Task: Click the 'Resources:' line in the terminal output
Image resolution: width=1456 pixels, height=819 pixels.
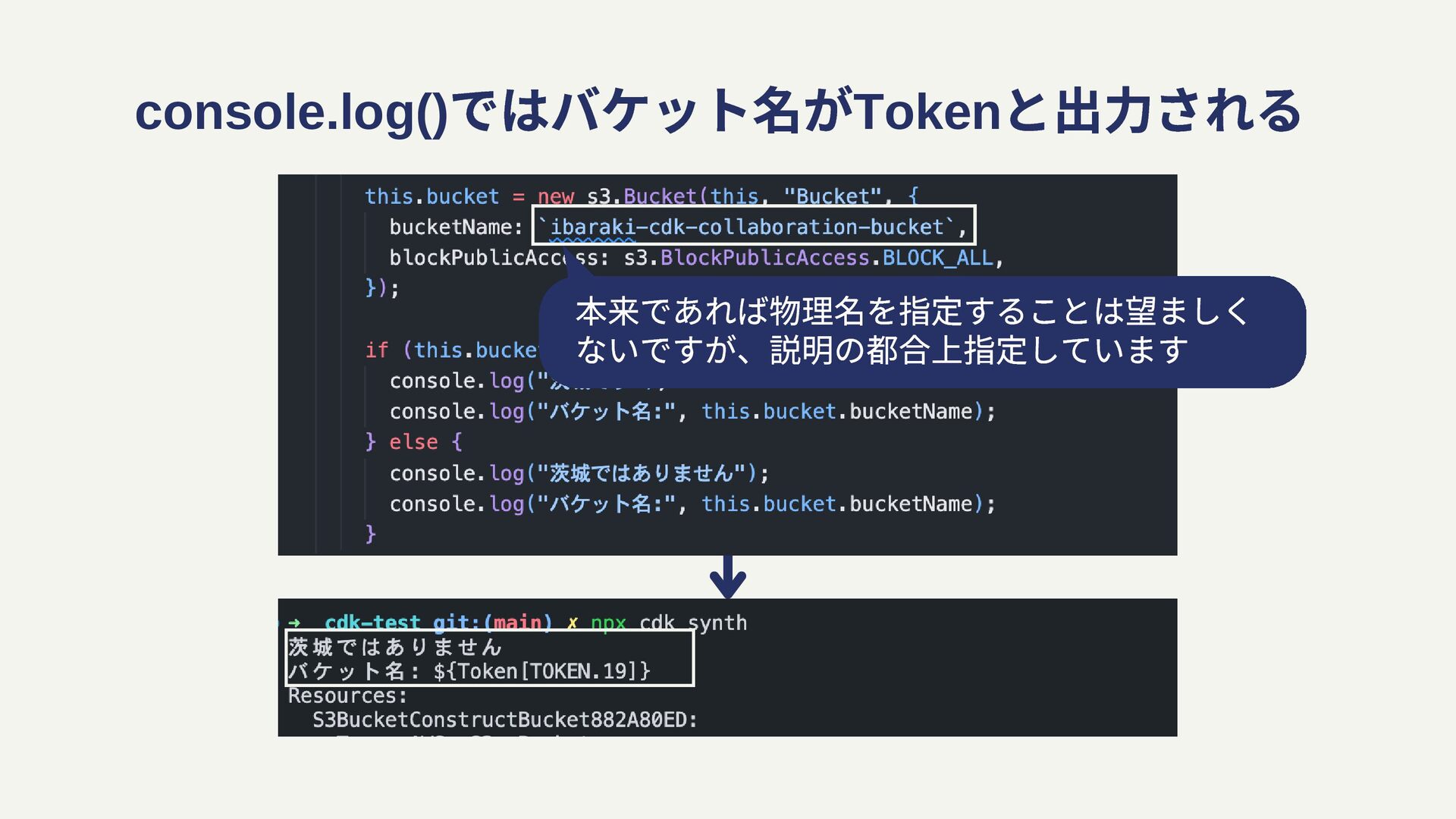Action: (x=347, y=695)
